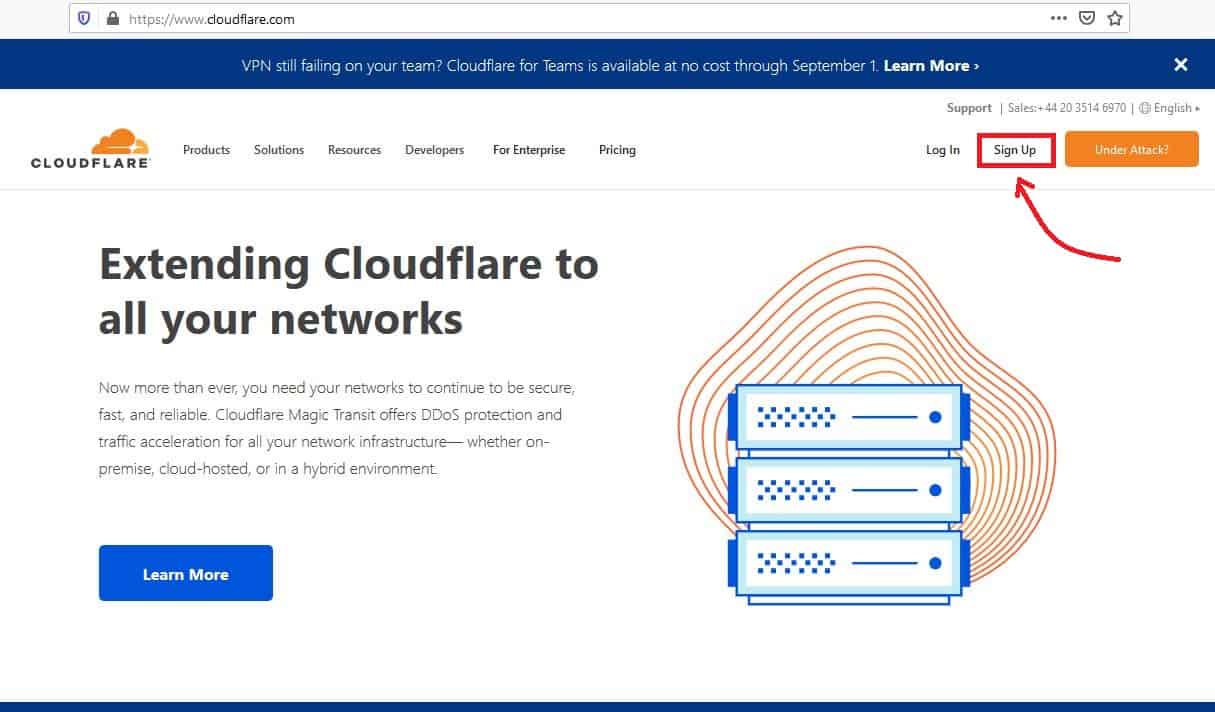Open the Developers menu
Image resolution: width=1215 pixels, height=712 pixels.
pos(434,150)
